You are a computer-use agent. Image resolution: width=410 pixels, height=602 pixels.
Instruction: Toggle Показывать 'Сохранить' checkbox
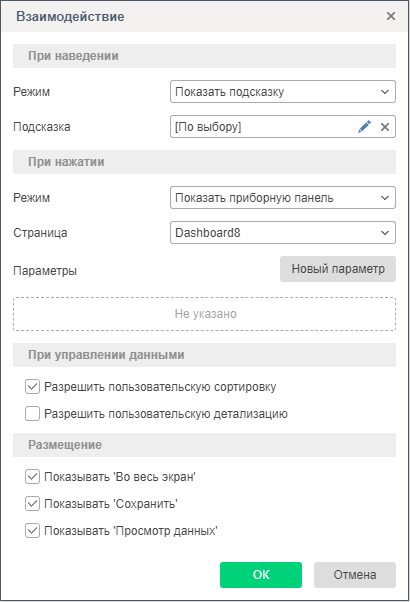(32, 504)
